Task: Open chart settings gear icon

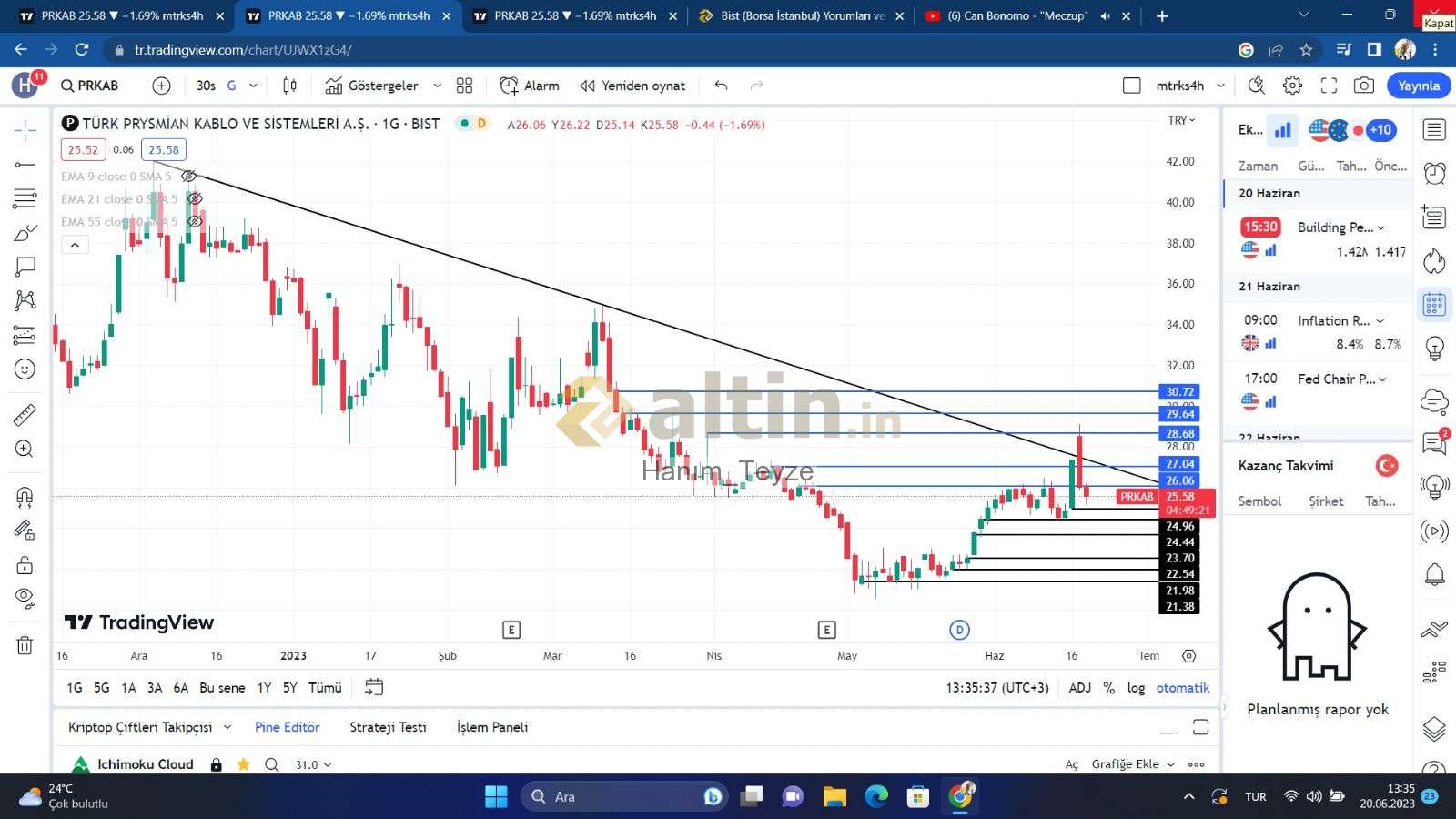Action: click(1292, 86)
